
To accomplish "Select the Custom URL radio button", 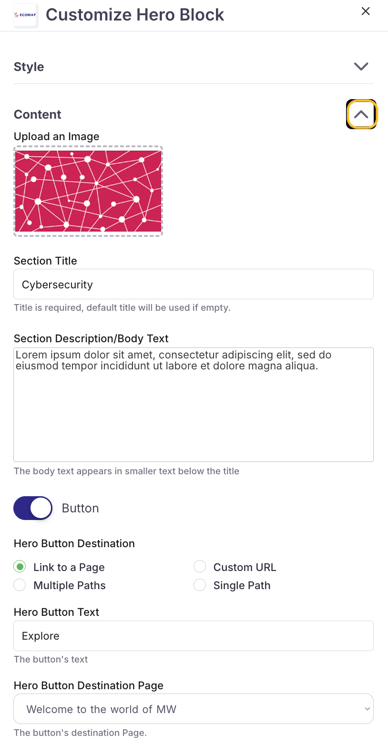I will pos(200,567).
